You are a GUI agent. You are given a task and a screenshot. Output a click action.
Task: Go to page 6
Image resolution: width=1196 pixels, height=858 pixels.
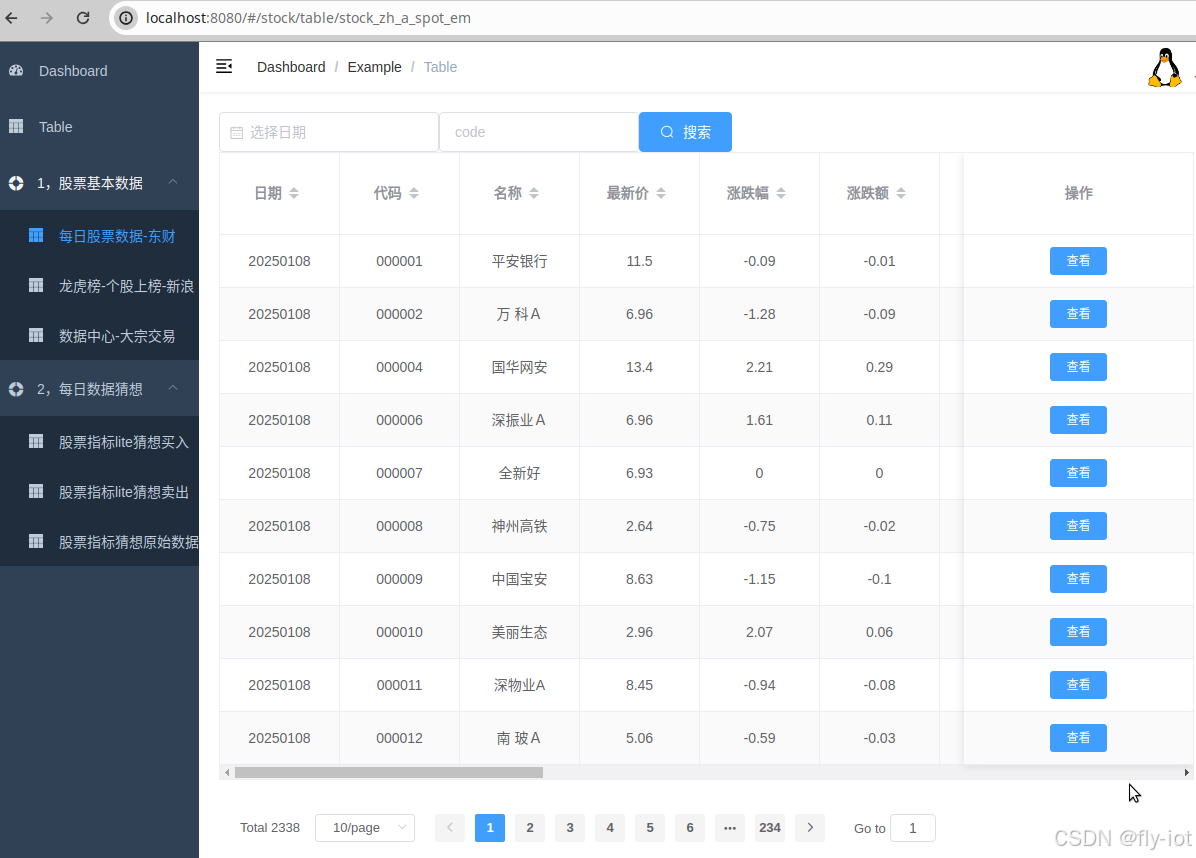tap(690, 827)
